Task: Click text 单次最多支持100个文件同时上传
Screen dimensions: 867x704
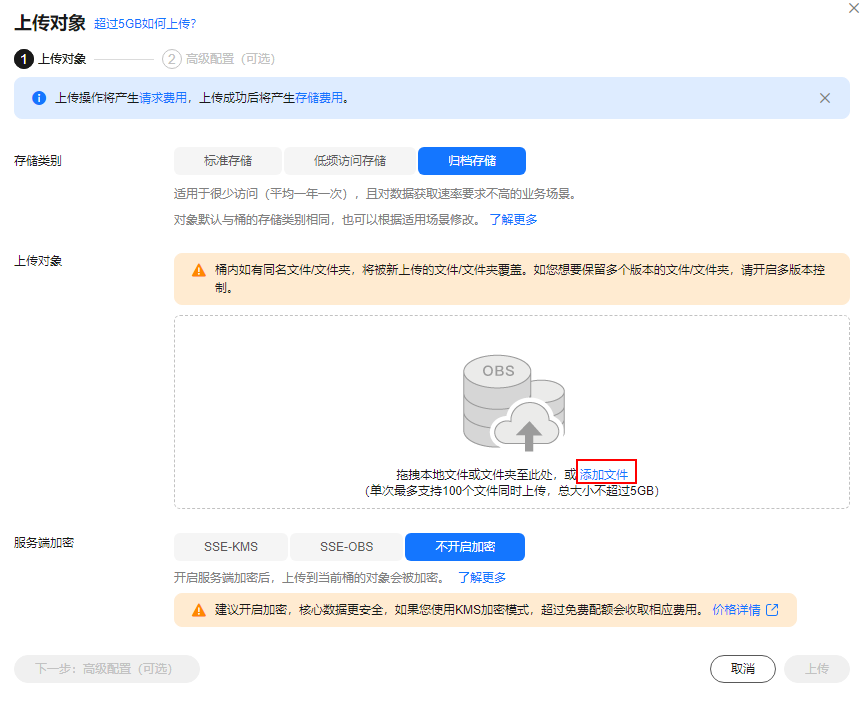Action: [457, 491]
